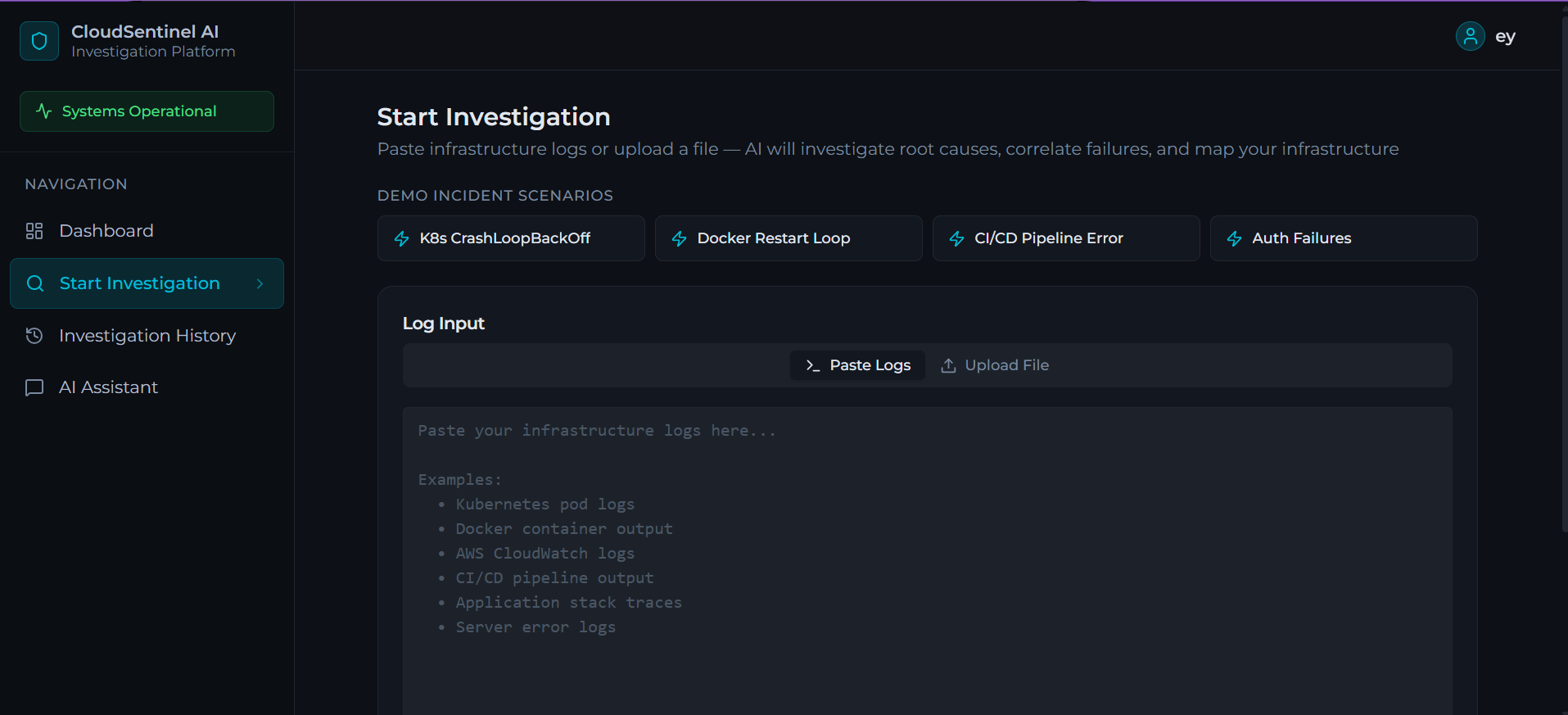Click the upload arrow icon
The width and height of the screenshot is (1568, 715).
948,365
